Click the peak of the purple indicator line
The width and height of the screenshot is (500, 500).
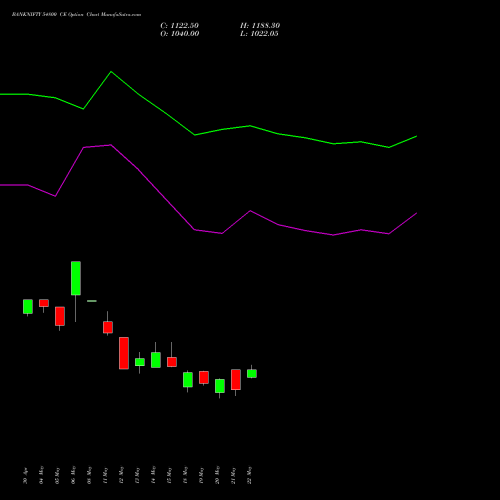pos(111,145)
